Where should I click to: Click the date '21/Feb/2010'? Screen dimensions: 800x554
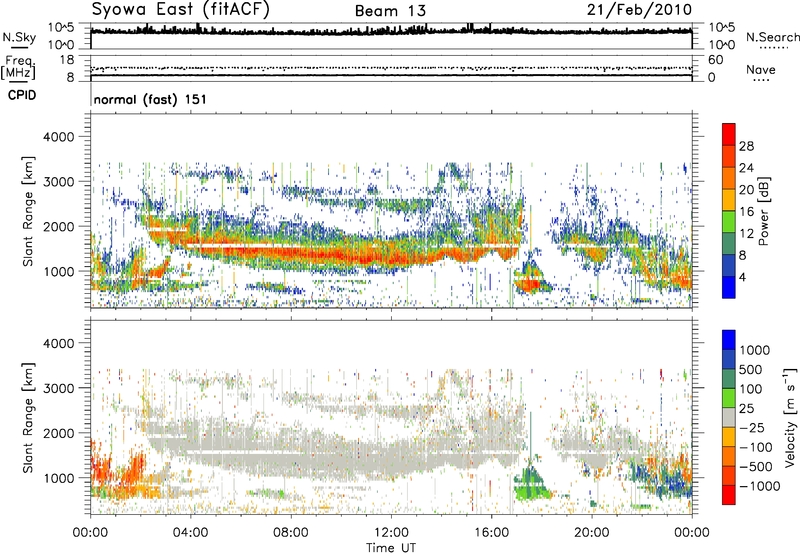639,9
